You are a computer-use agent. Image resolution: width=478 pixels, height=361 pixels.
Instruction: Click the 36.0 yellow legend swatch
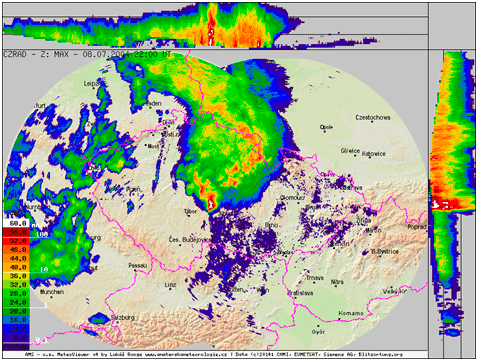point(16,276)
